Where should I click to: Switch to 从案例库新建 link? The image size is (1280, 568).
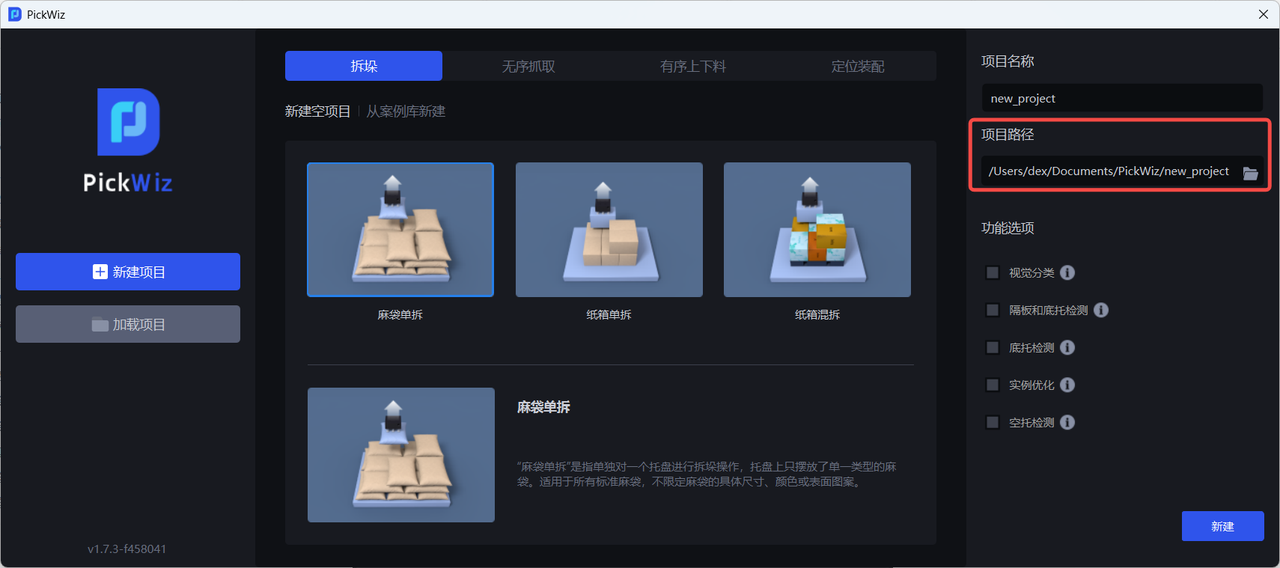click(x=405, y=111)
